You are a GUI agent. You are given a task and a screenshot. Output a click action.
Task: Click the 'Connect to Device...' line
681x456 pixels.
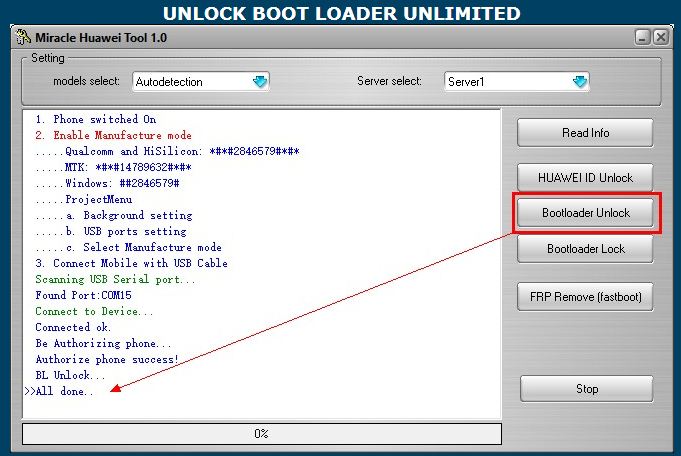94,311
